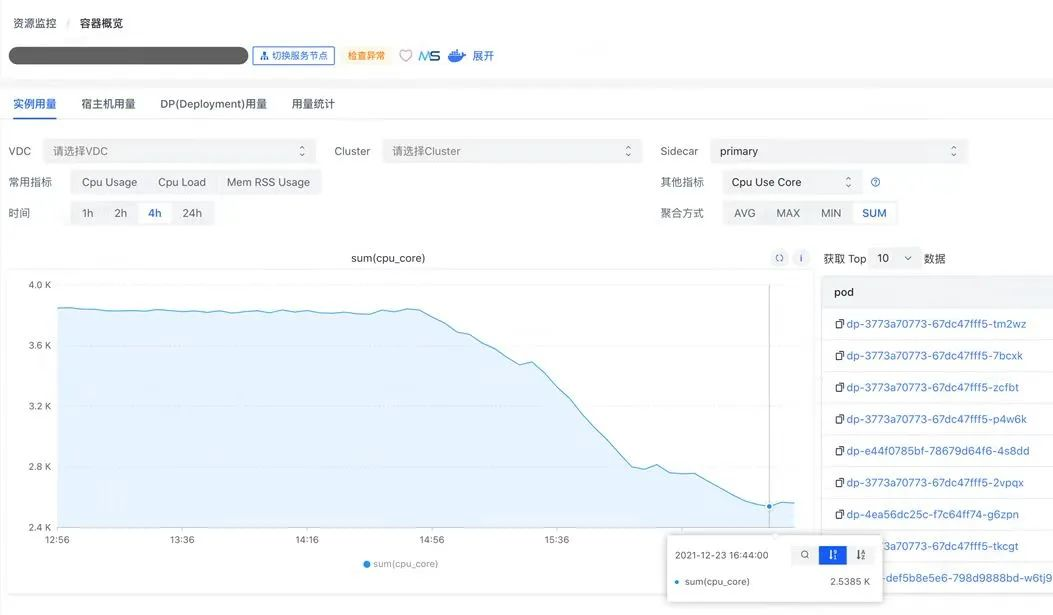Click the 切换服务节点 button

(x=293, y=56)
